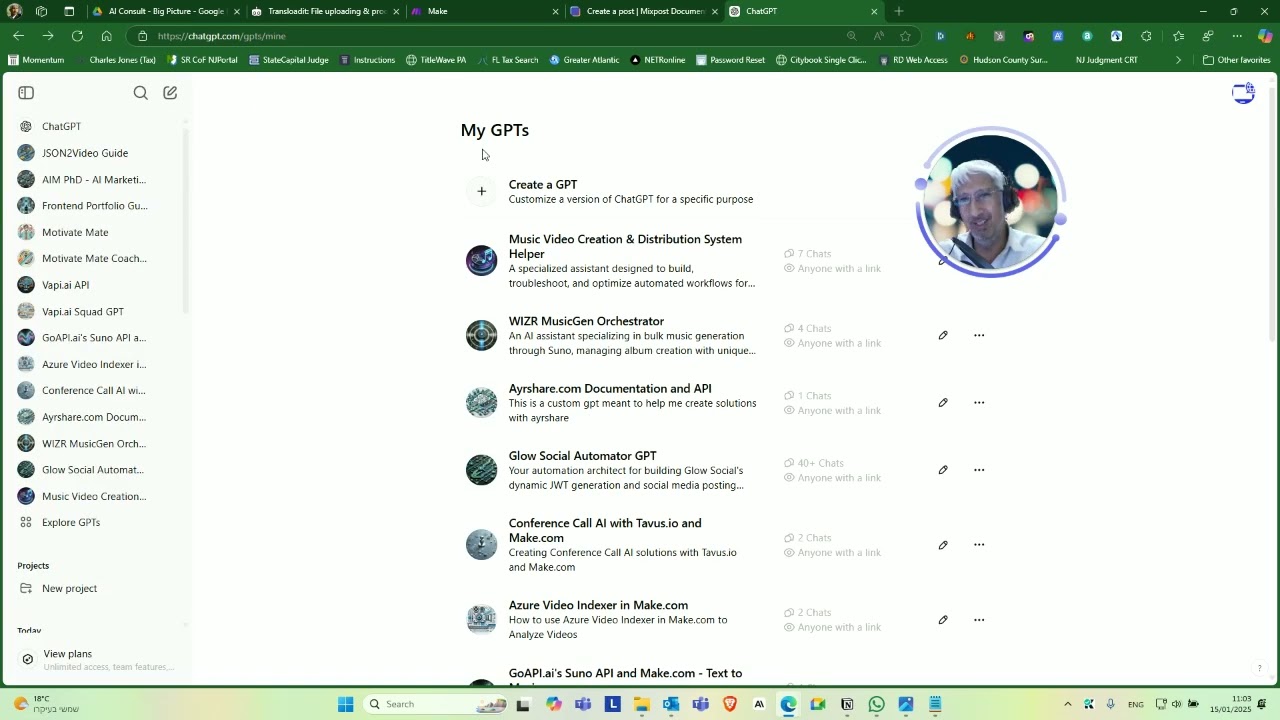Open more options for WIZR MusicGen Orchestrator

click(979, 335)
